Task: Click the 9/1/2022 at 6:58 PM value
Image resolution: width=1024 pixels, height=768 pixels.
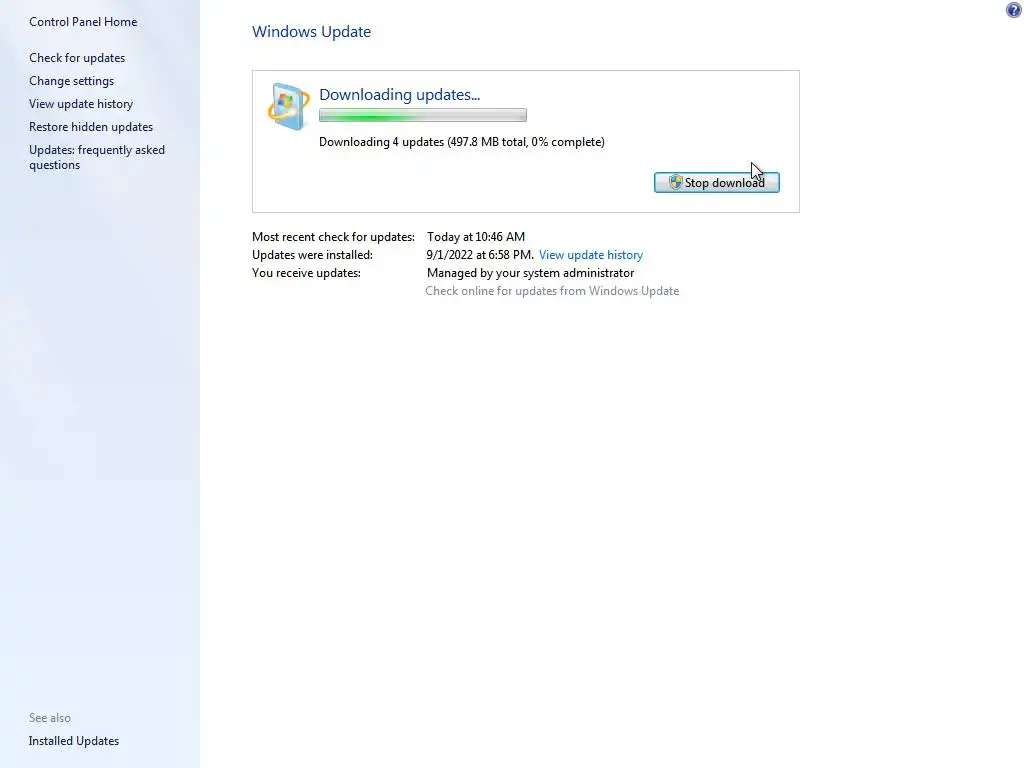Action: tap(480, 255)
